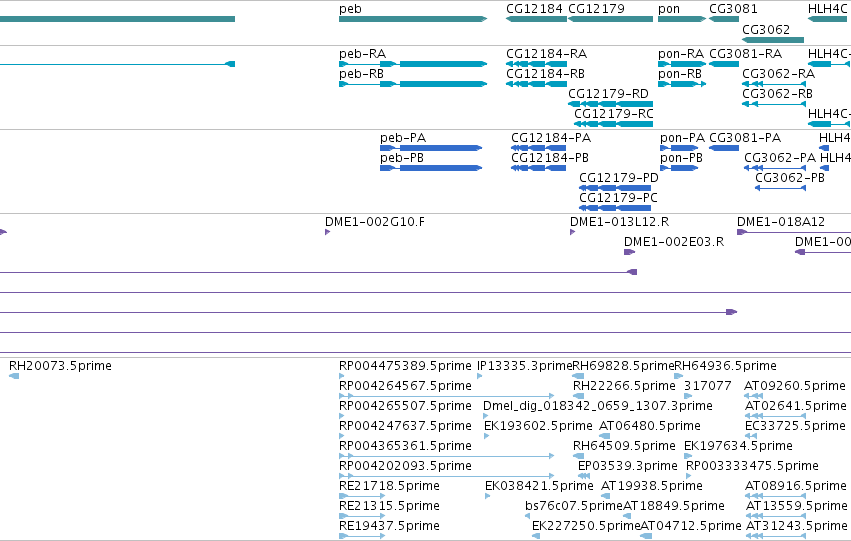The height and width of the screenshot is (541, 851).
Task: Click the RP004247637.5prime EST label
Action: click(405, 426)
